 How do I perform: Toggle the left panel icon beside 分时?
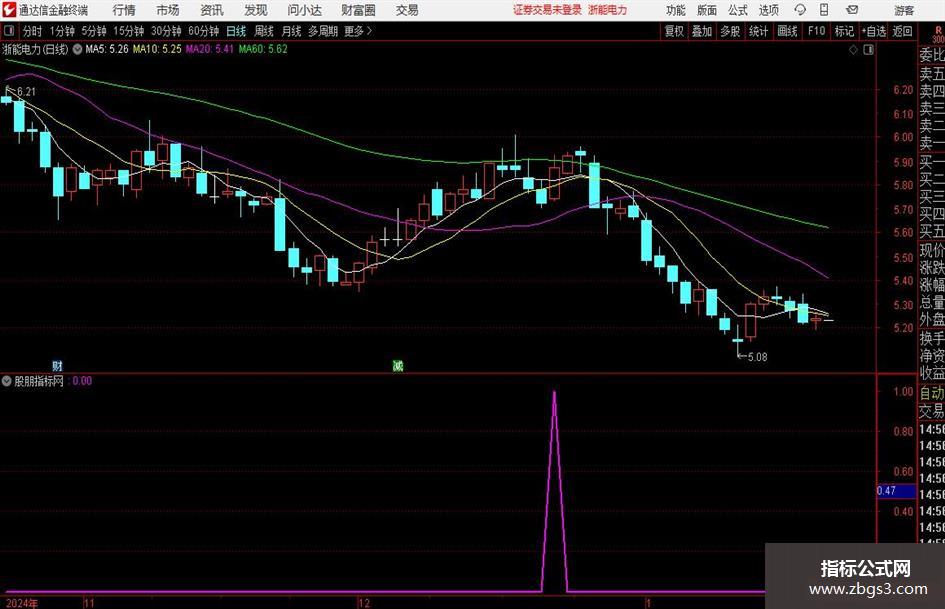pos(9,31)
